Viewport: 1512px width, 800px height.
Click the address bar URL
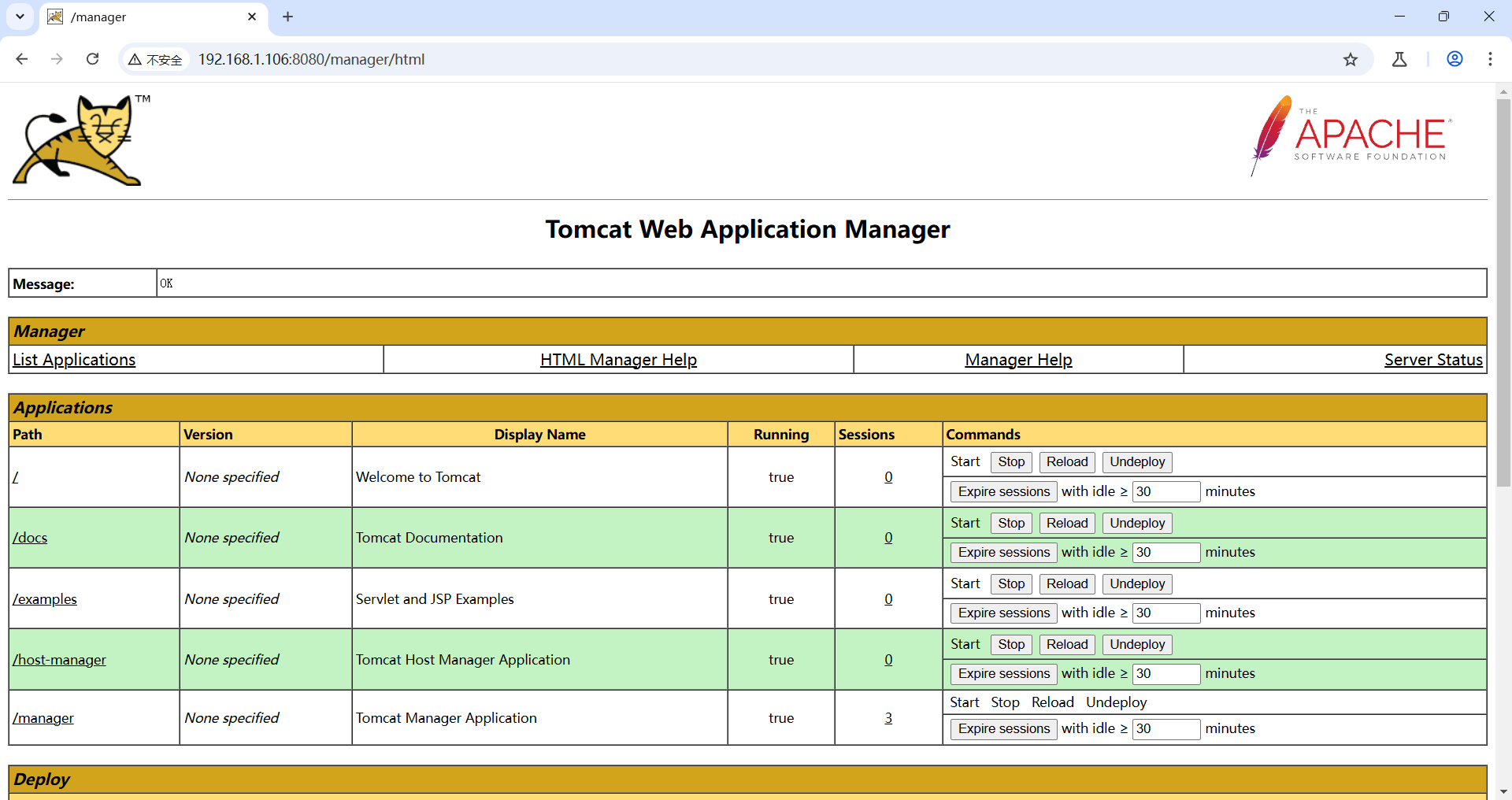pos(311,60)
